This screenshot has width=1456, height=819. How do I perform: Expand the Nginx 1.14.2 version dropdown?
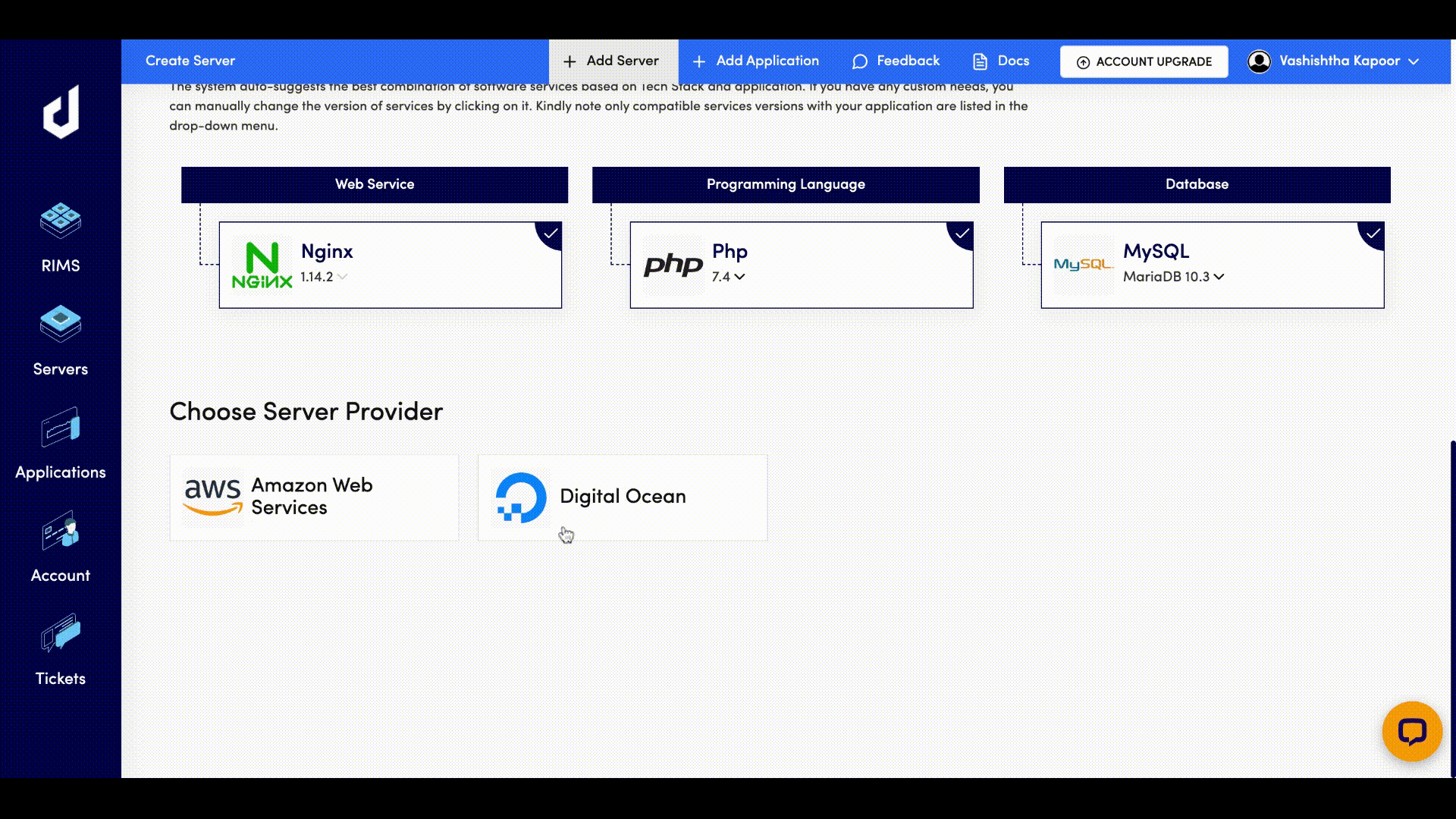coord(342,277)
